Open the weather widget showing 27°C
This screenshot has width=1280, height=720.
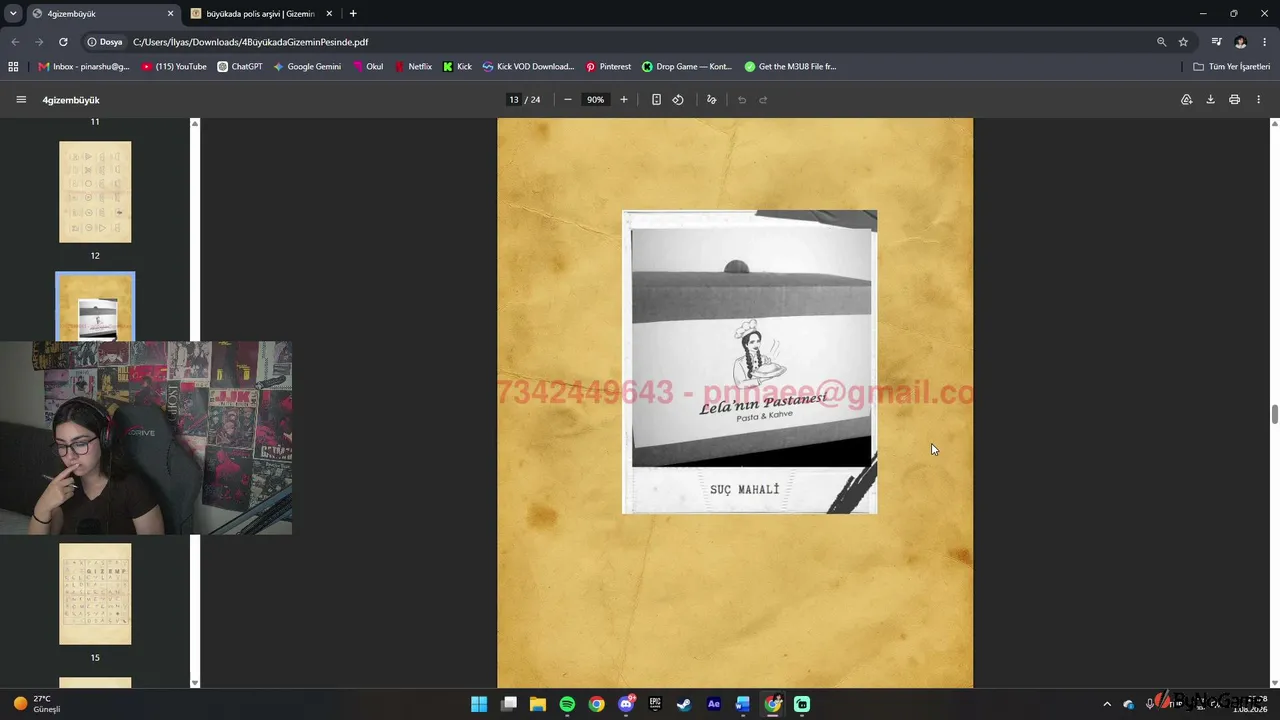point(37,704)
